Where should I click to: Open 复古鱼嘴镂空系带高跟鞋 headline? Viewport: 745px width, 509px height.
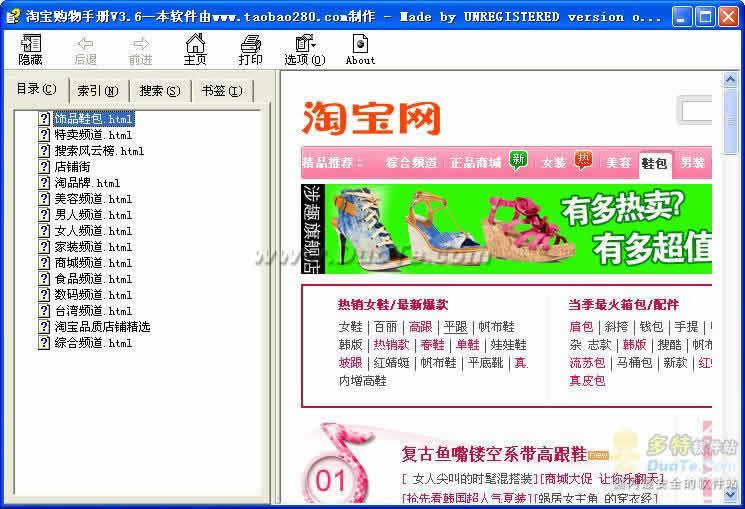click(x=494, y=454)
